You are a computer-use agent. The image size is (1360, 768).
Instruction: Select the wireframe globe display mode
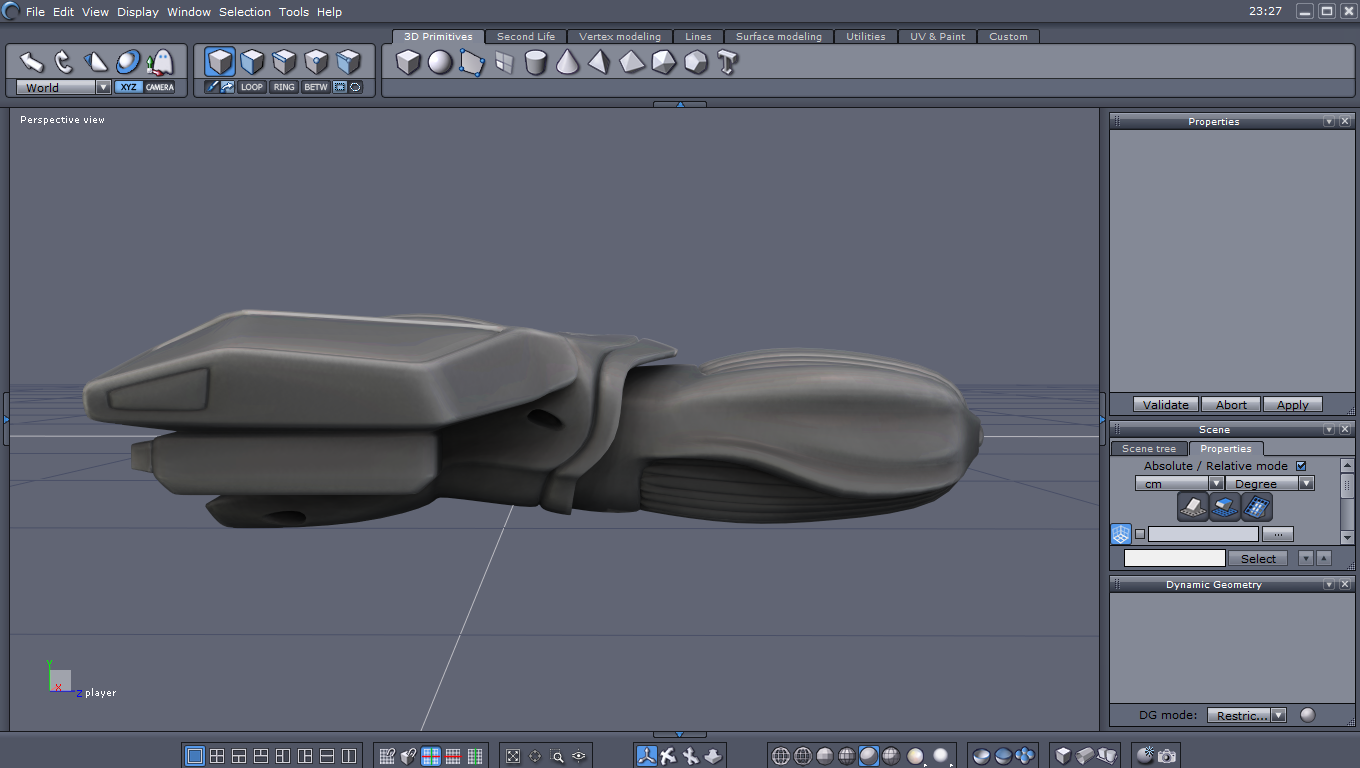[x=781, y=756]
